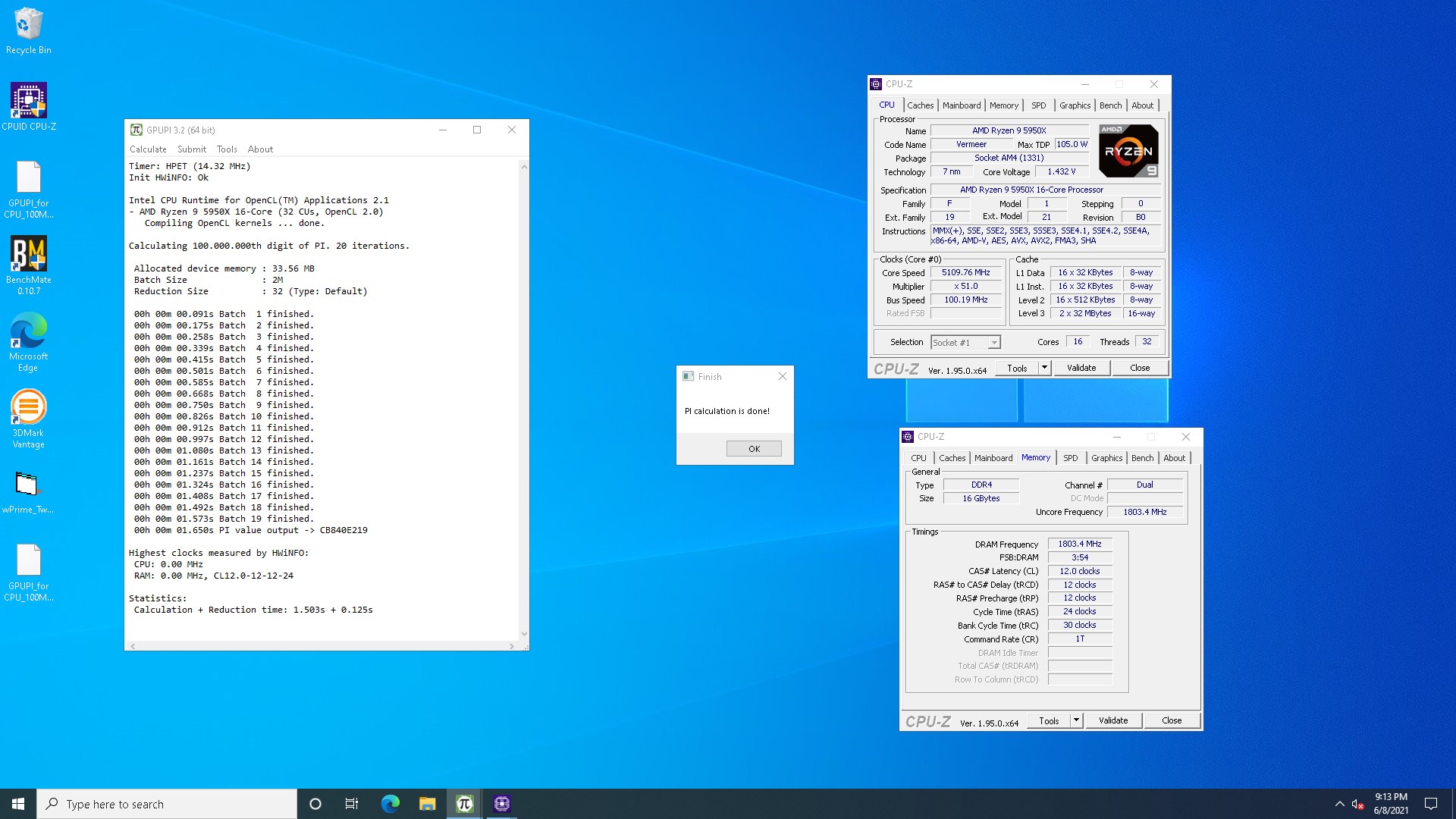Open the notification center icon
Image resolution: width=1456 pixels, height=819 pixels.
[x=1431, y=804]
